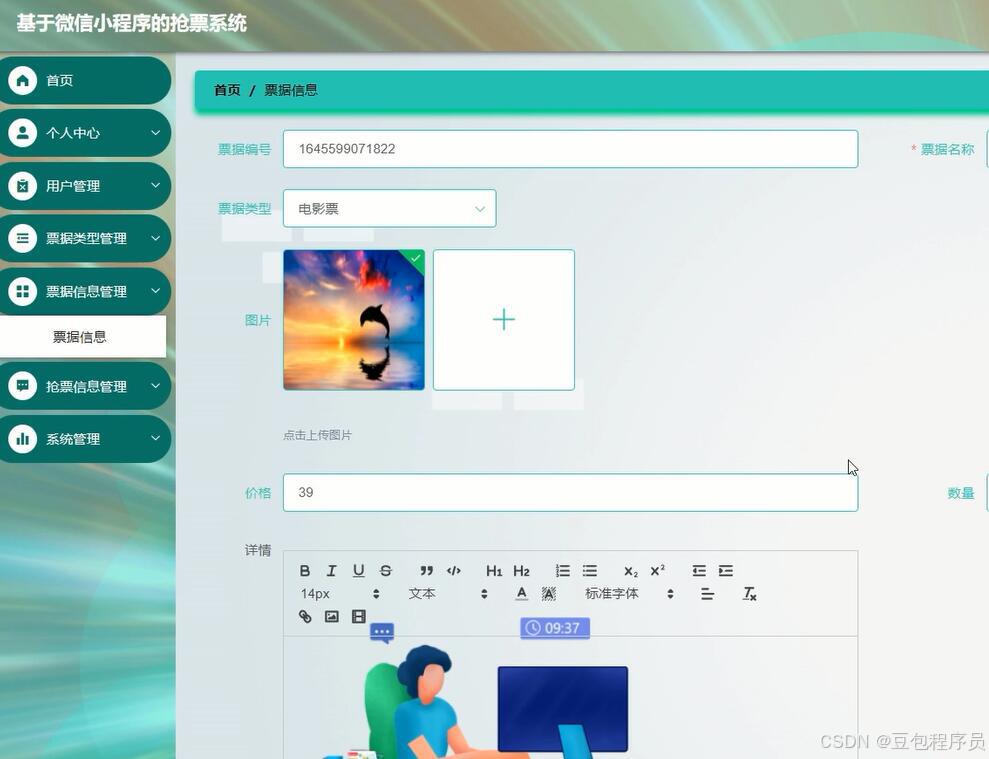Expand the 用户管理 sidebar section
989x759 pixels.
pyautogui.click(x=85, y=186)
